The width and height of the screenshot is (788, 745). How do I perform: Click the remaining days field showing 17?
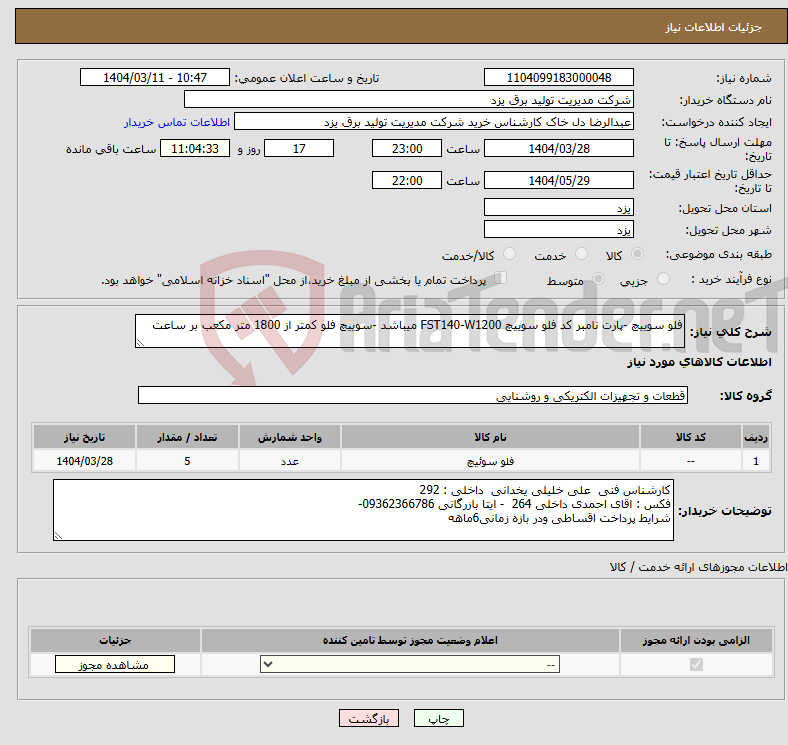pos(299,149)
